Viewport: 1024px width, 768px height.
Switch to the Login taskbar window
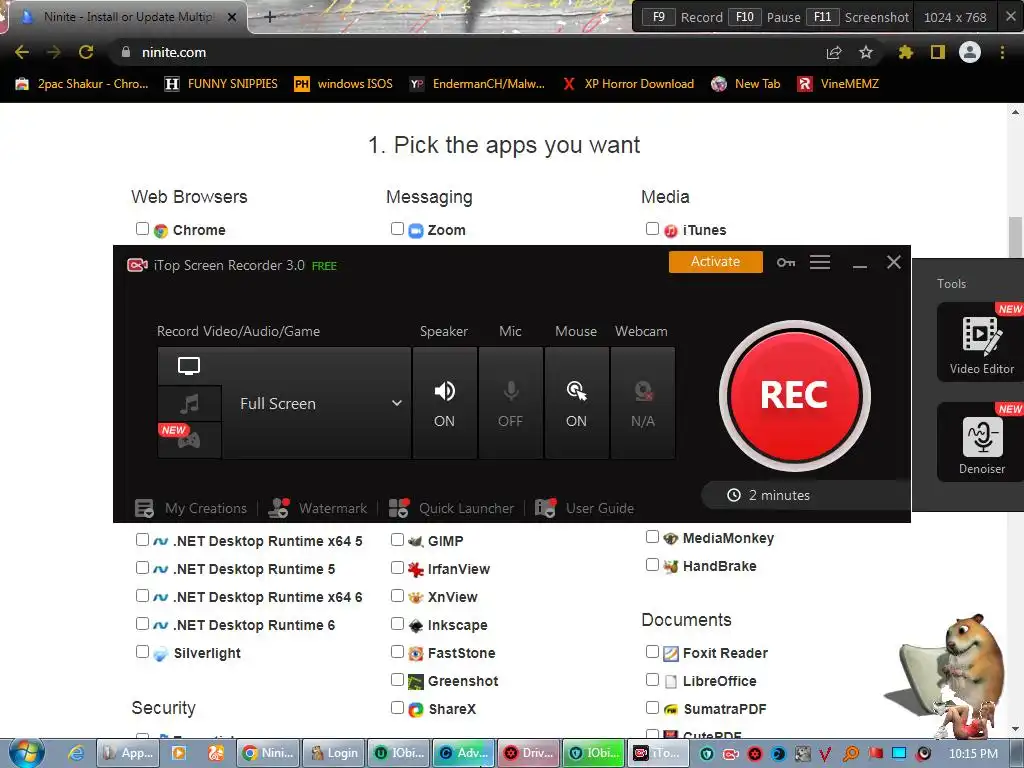(334, 753)
